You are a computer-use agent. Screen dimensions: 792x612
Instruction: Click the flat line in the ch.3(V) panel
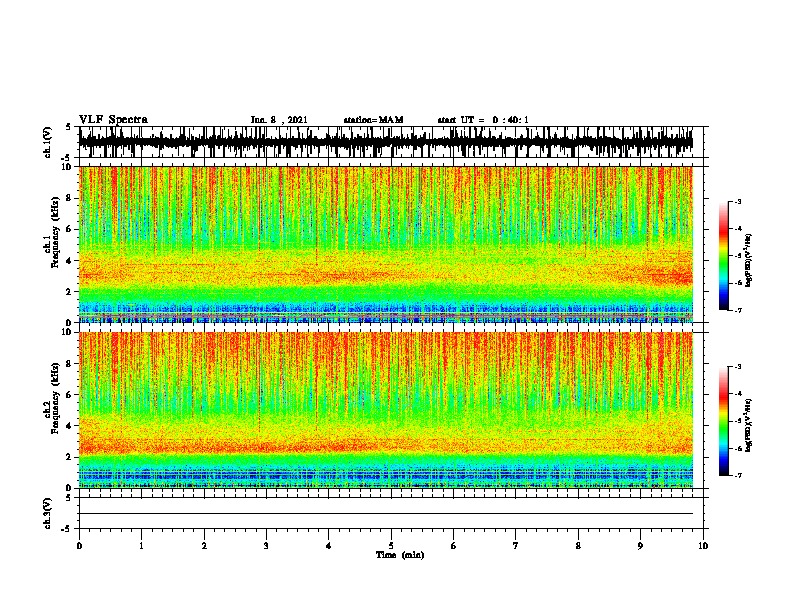[386, 514]
